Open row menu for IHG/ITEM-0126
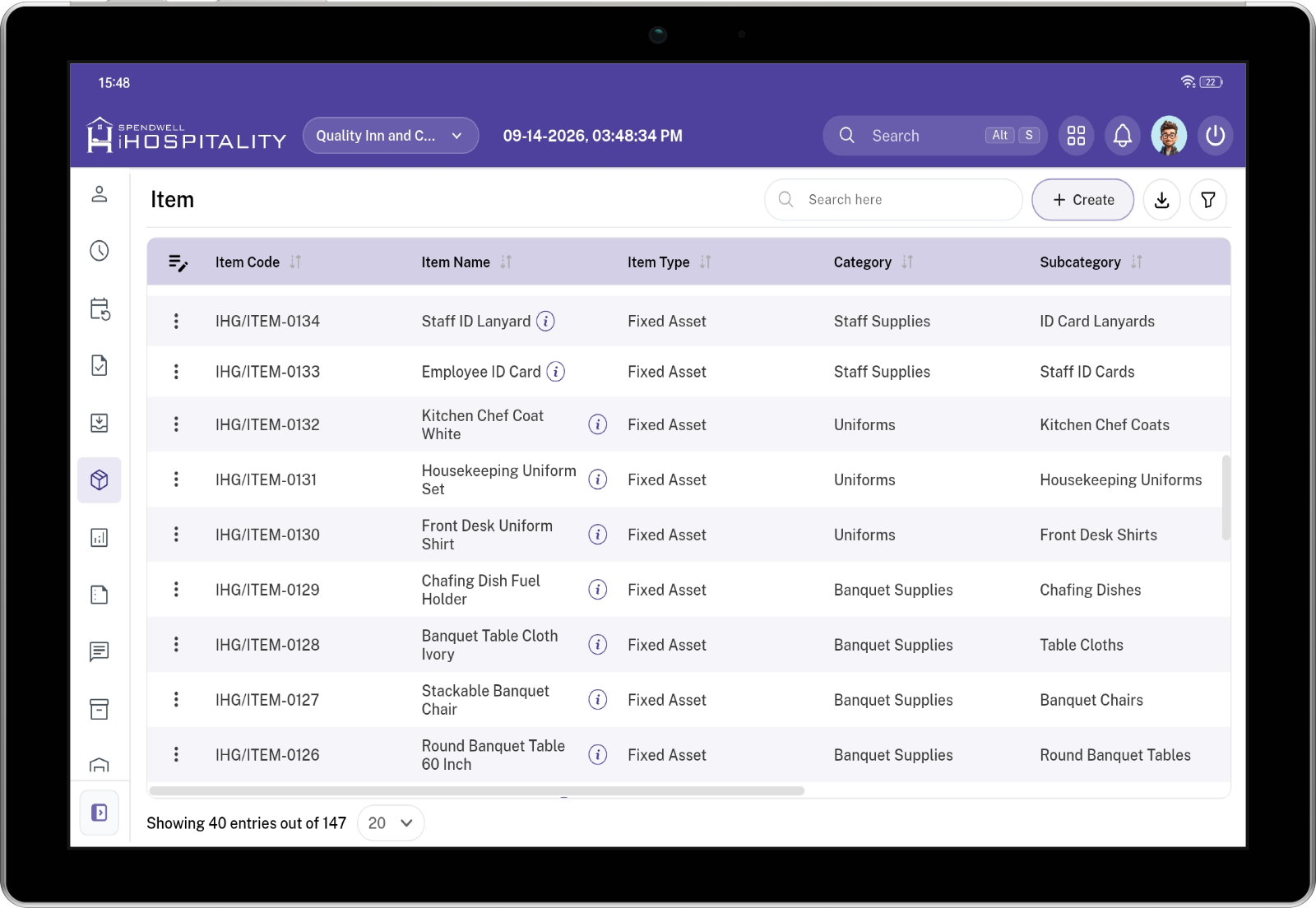 tap(176, 755)
